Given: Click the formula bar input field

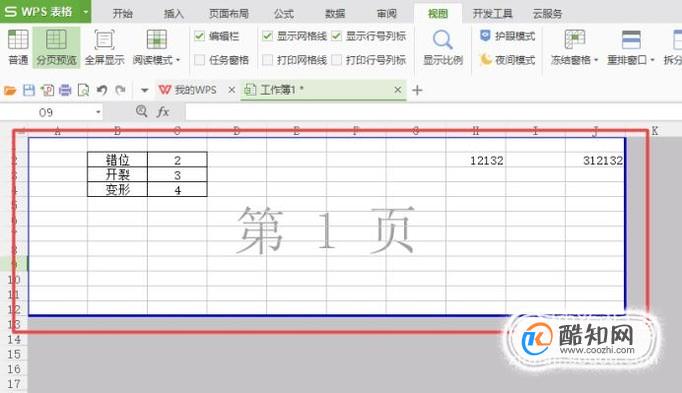Looking at the screenshot, I should (x=433, y=112).
